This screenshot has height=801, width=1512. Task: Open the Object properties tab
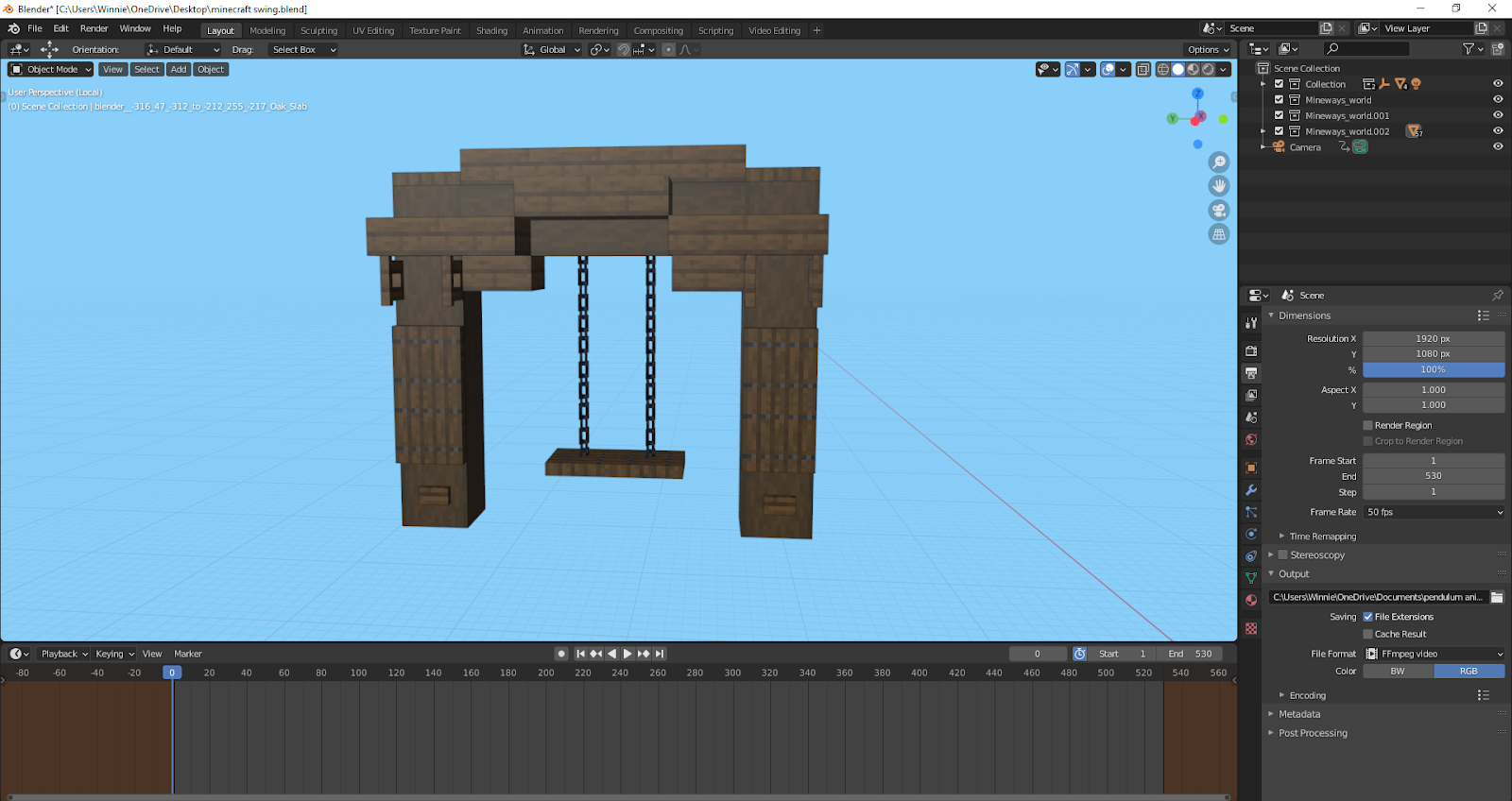[1251, 468]
